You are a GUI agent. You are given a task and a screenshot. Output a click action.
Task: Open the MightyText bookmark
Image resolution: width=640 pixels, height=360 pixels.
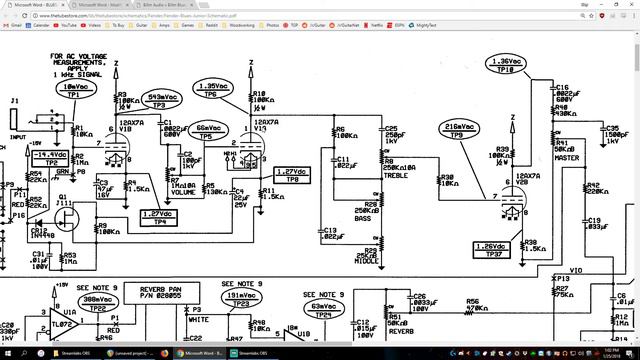(422, 25)
